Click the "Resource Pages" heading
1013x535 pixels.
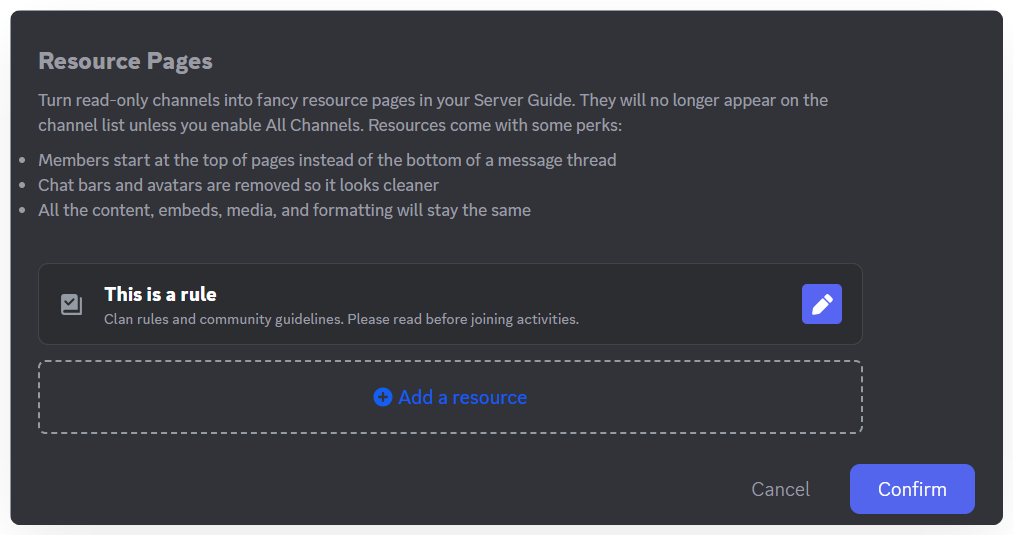coord(125,61)
